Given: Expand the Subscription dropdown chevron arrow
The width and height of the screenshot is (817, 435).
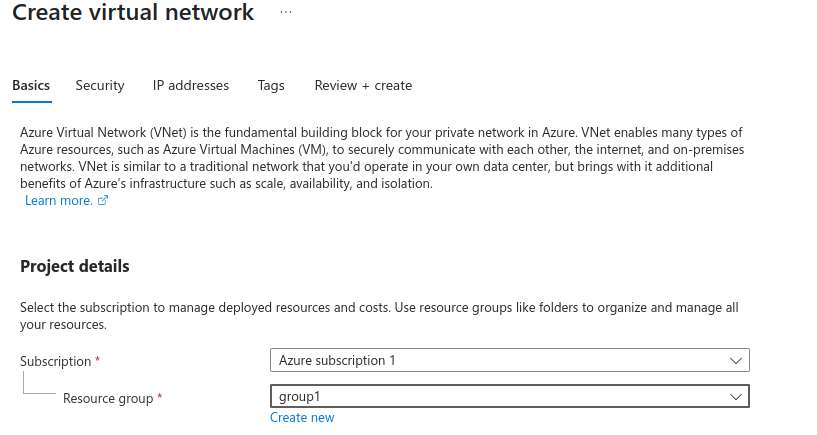Looking at the screenshot, I should coord(736,360).
